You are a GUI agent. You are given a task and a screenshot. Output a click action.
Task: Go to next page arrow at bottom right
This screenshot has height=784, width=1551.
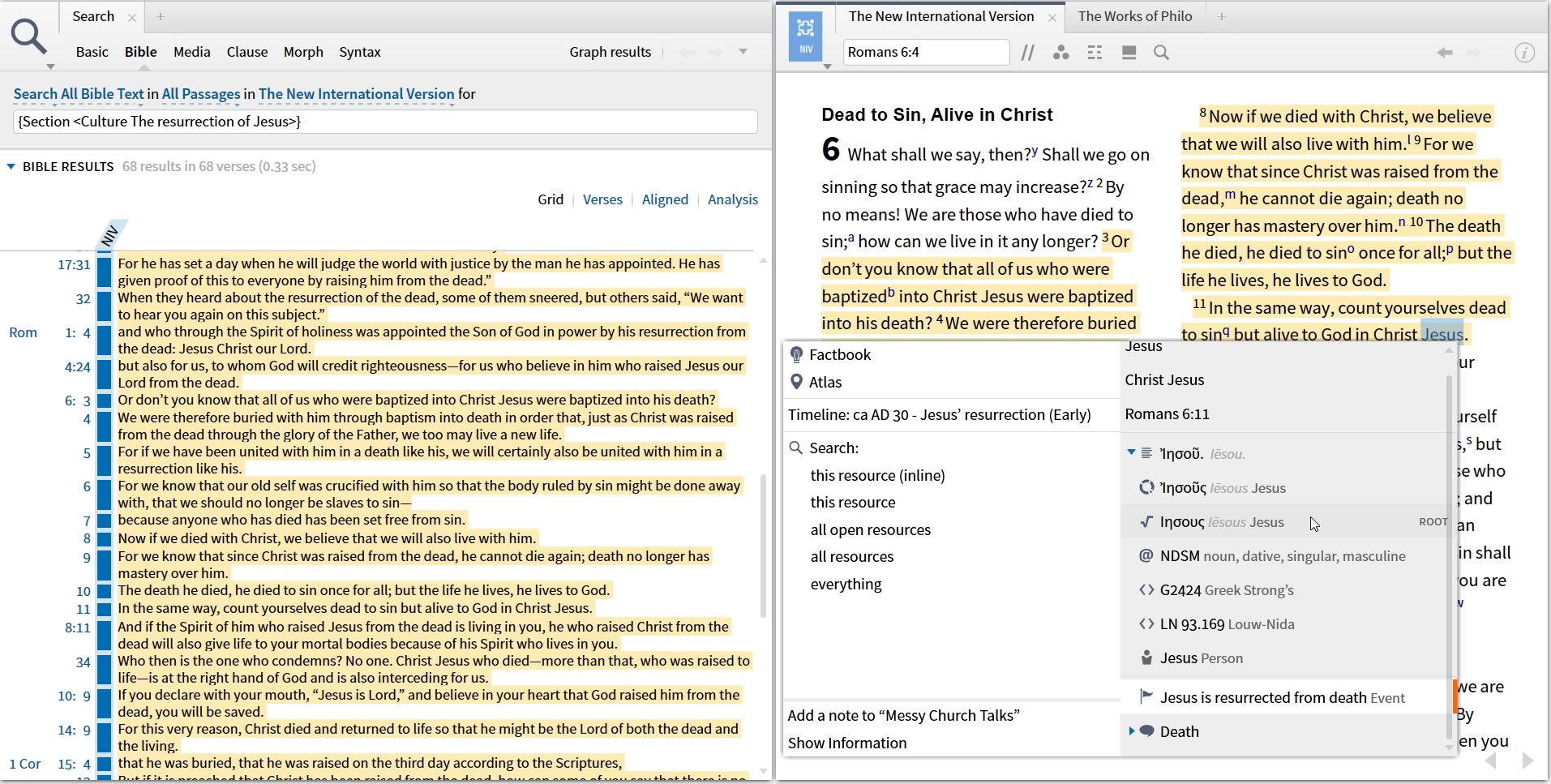click(x=1527, y=760)
